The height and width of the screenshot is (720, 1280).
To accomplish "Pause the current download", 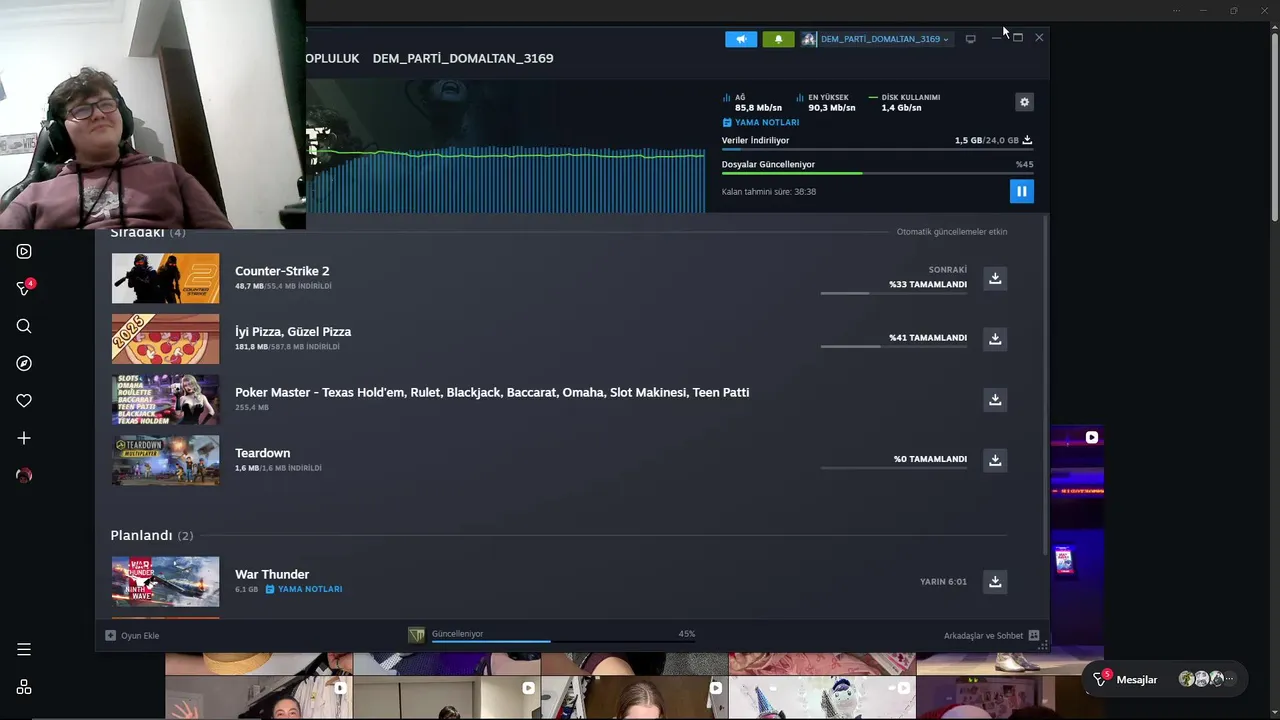I will point(1021,191).
